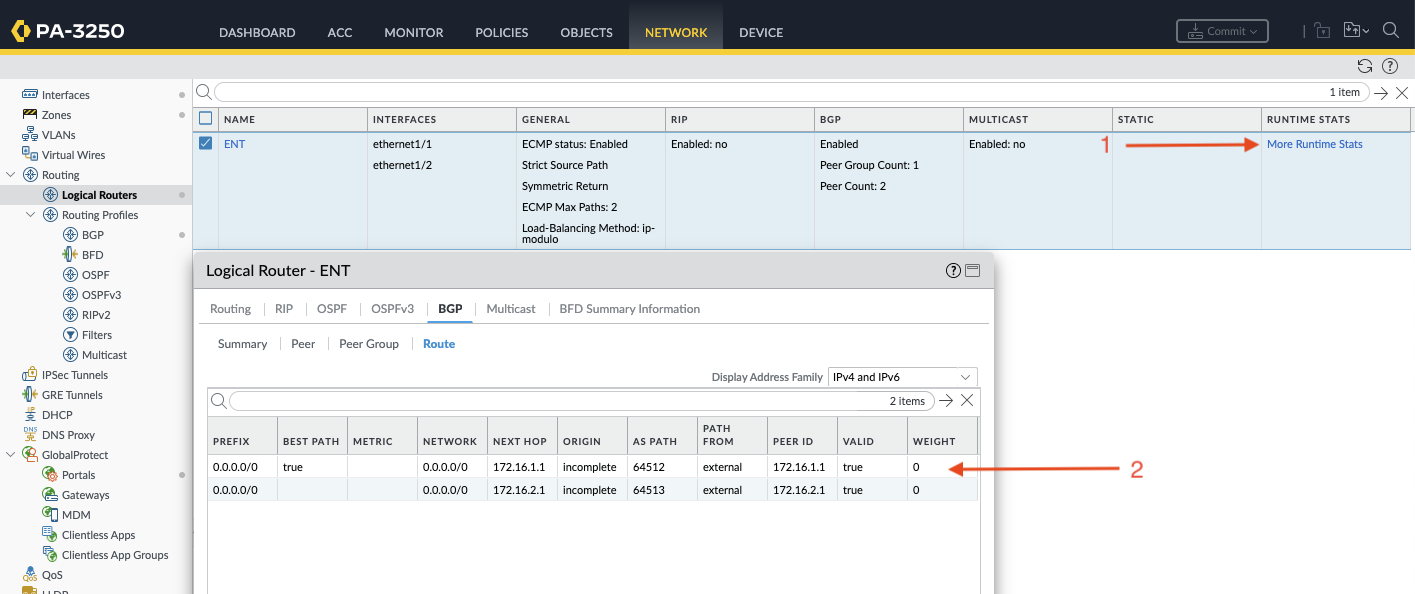Open the Display Address Family dropdown

(x=902, y=377)
